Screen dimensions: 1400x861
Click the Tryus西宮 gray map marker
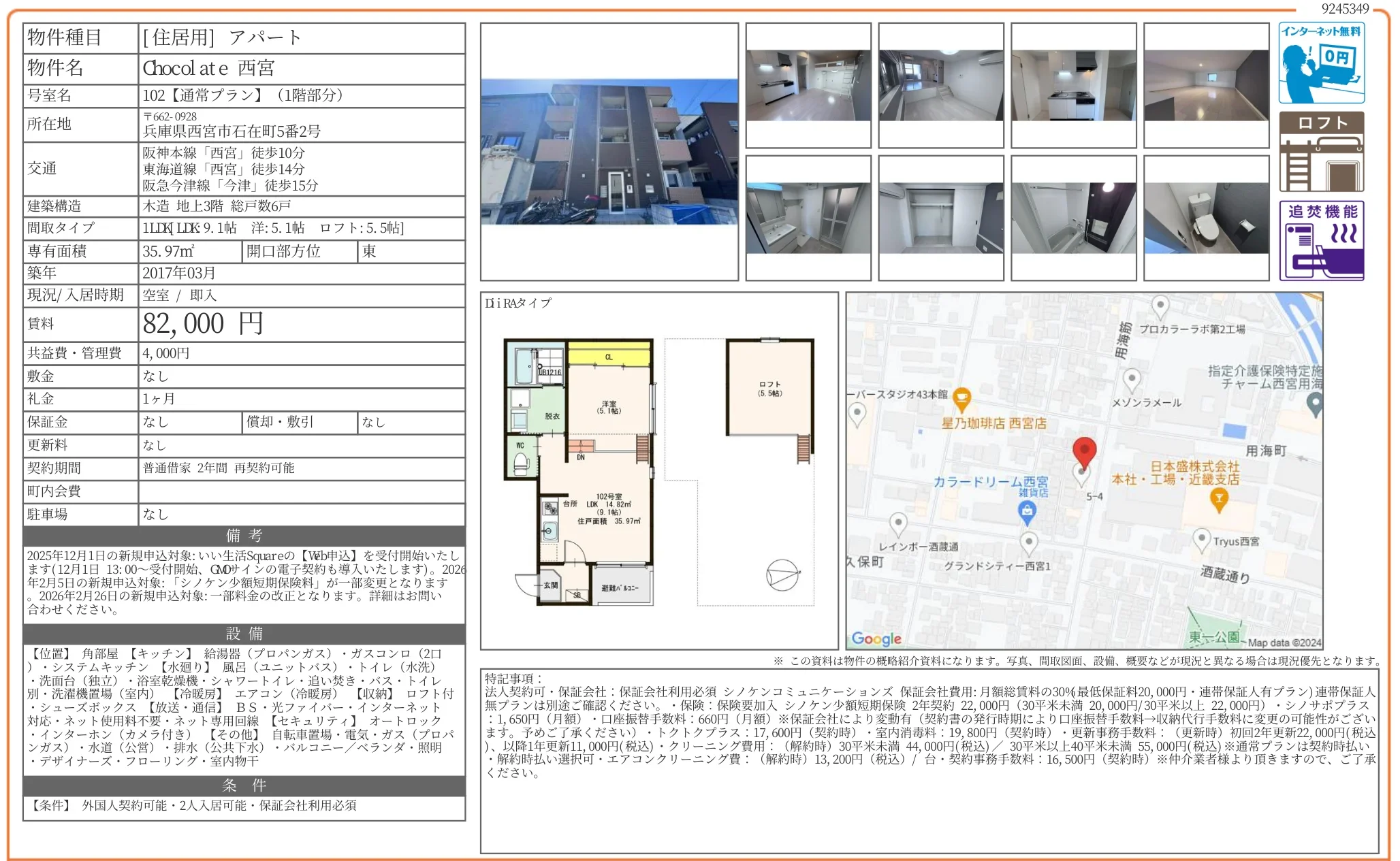1201,539
